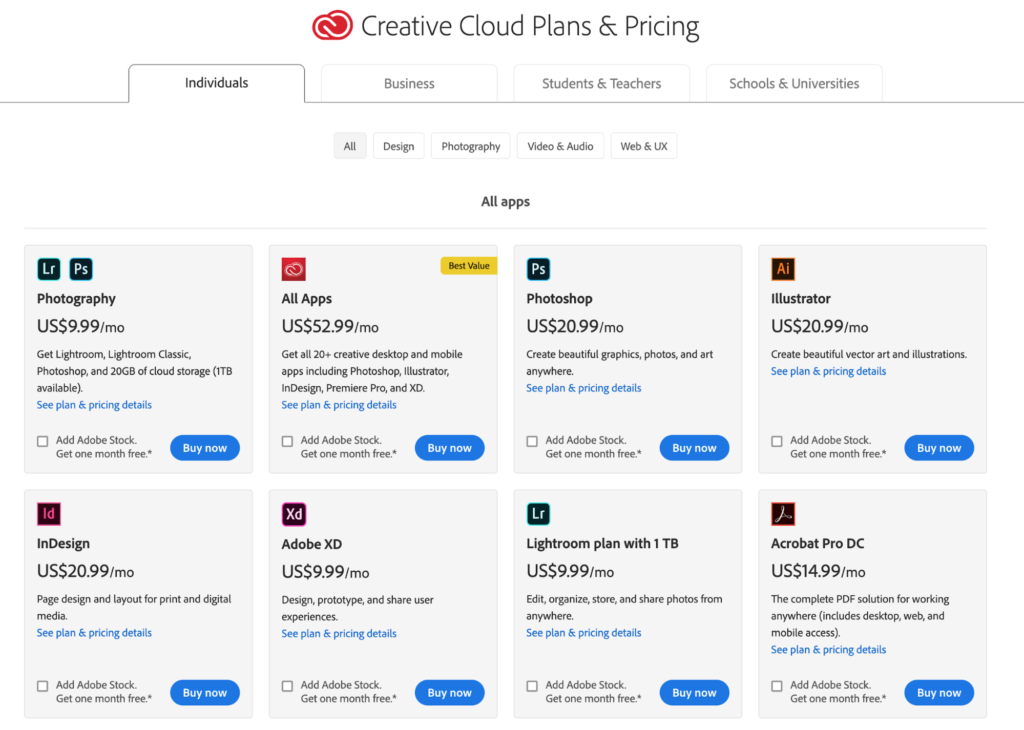1024x730 pixels.
Task: Open Illustrator plan & pricing details link
Action: pos(828,371)
